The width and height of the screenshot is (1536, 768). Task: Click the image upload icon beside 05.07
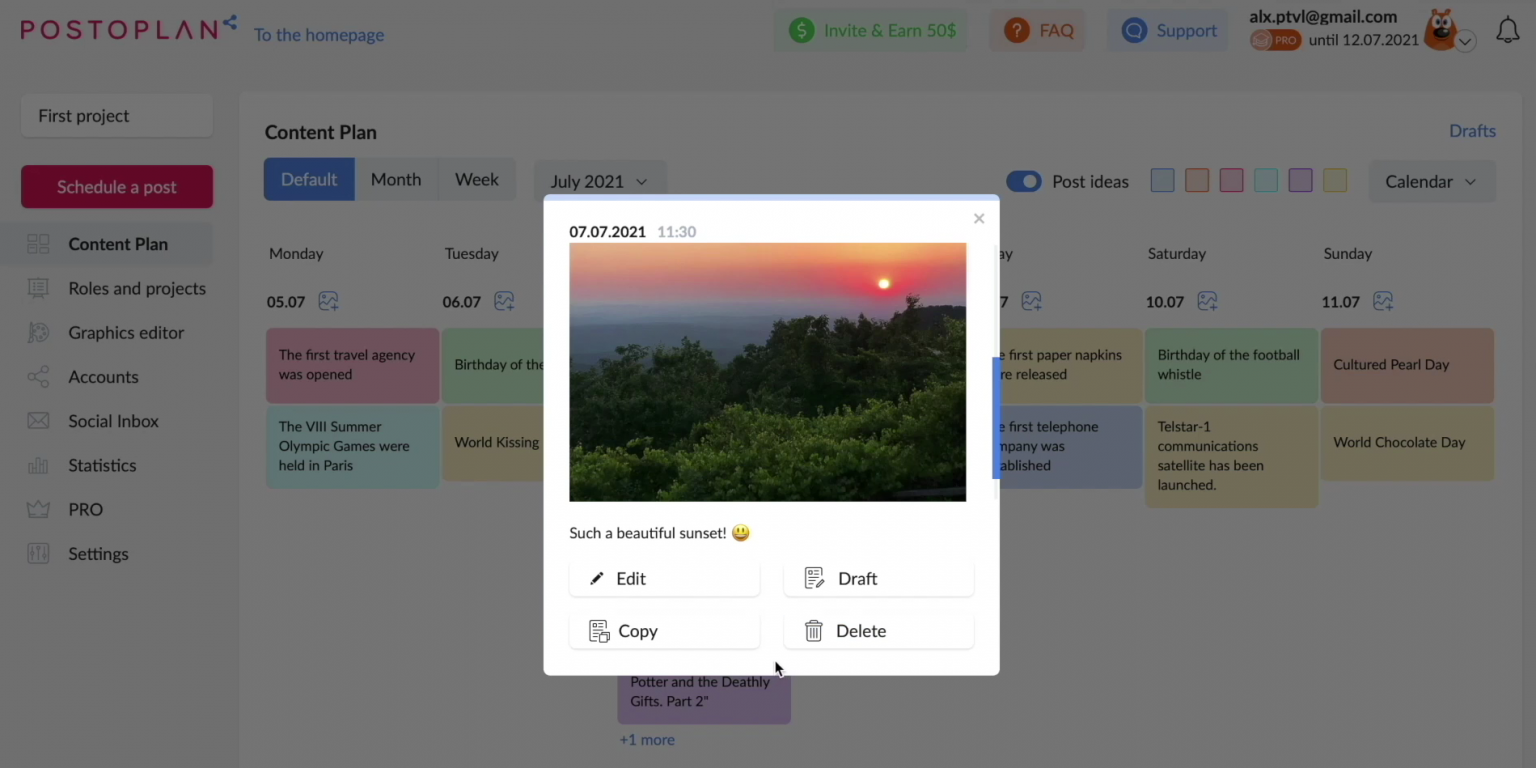coord(329,301)
